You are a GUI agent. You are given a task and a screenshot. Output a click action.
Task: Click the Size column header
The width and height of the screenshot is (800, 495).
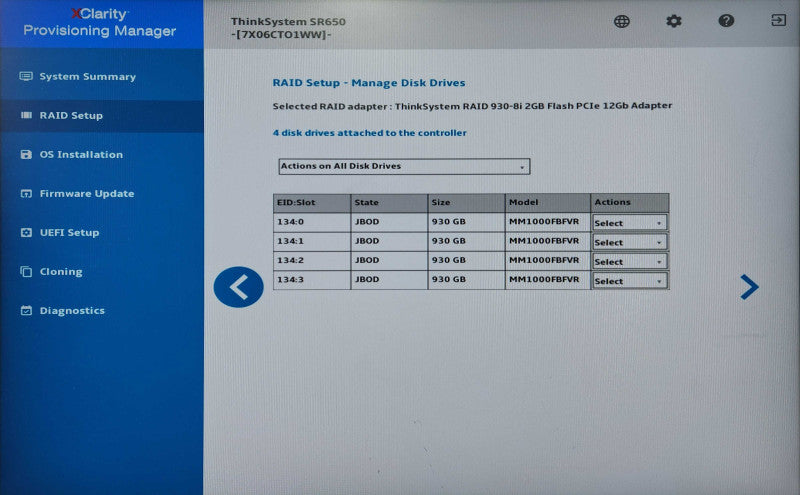tap(466, 203)
